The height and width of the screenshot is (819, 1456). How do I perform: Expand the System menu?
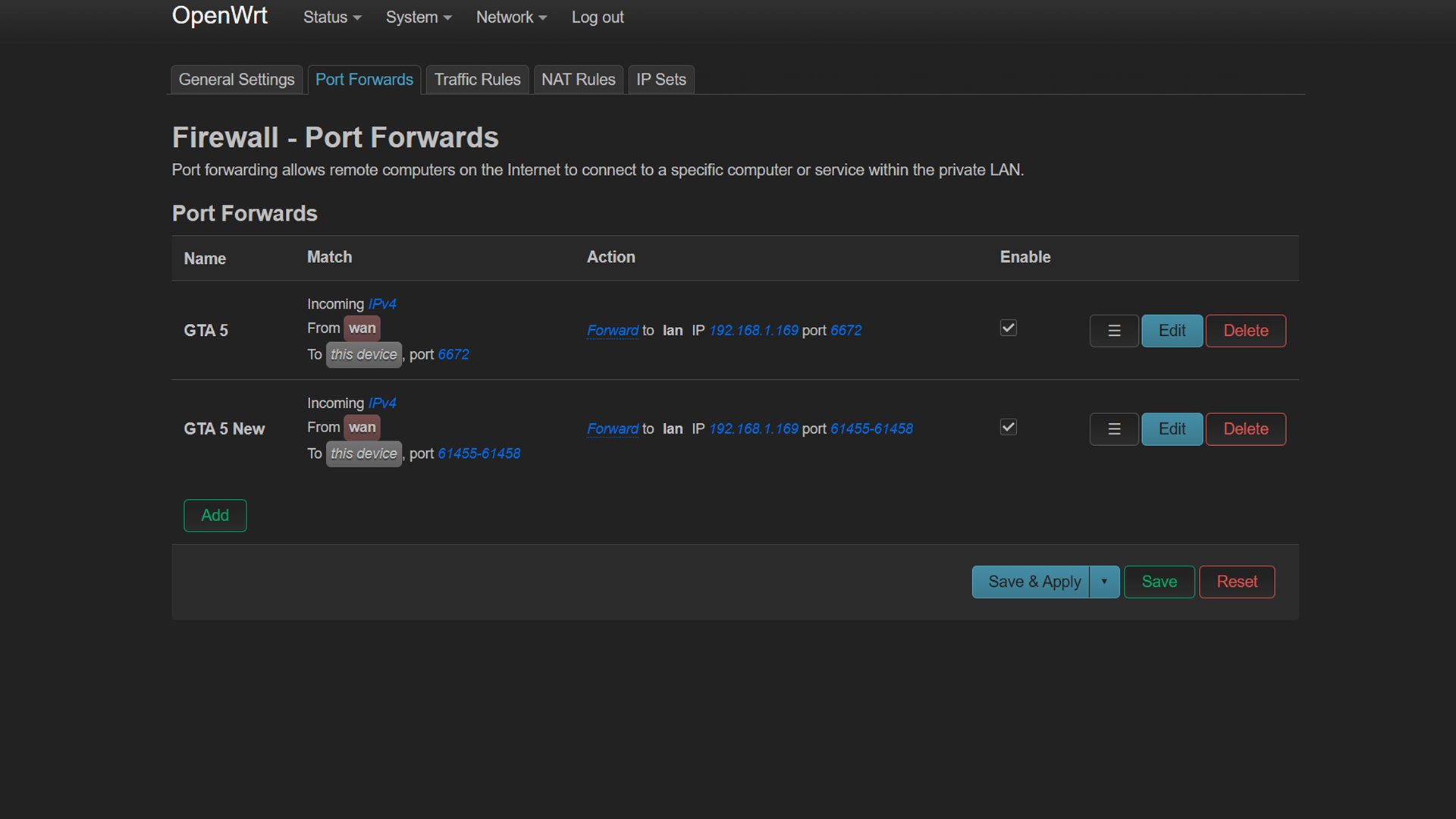[x=418, y=17]
